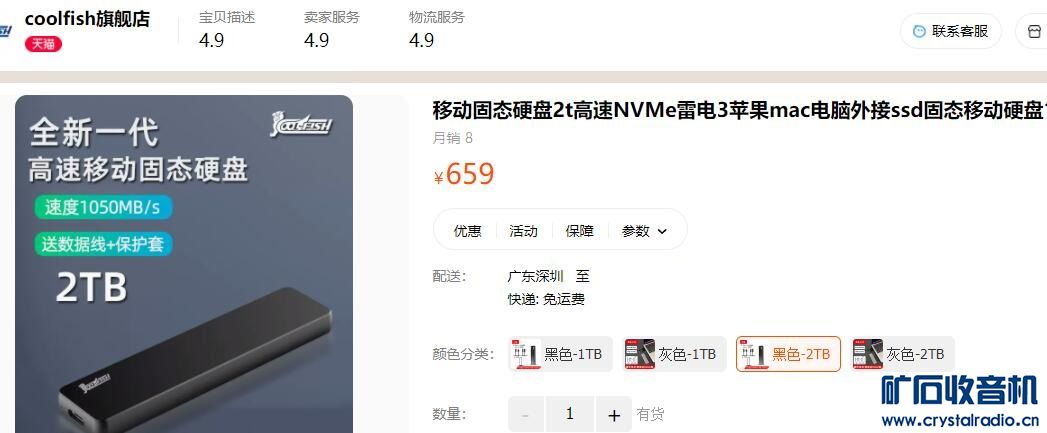Open the 活动 tab
Viewport: 1047px width, 433px height.
coord(524,231)
